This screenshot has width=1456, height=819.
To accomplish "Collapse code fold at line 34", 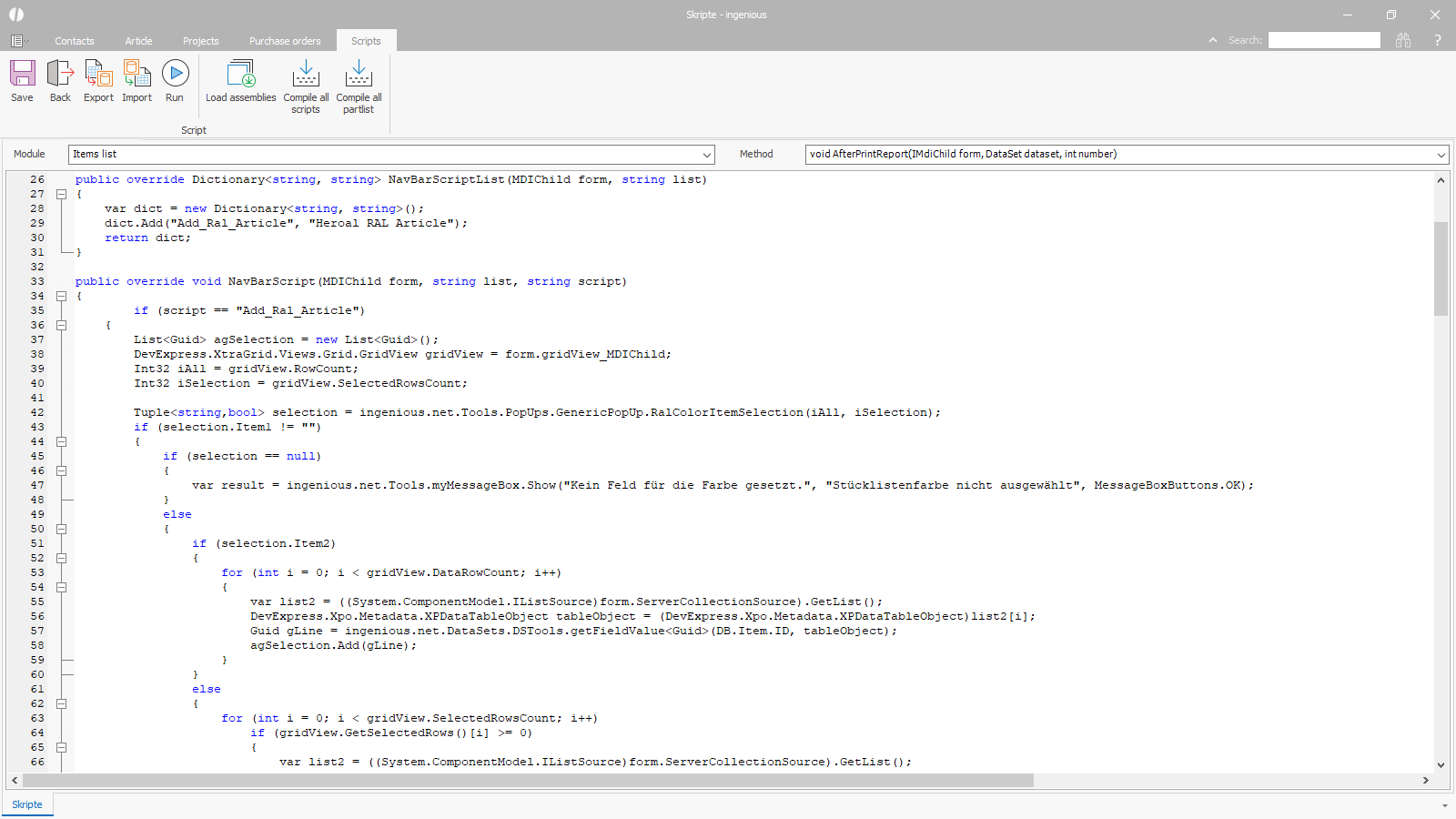I will [x=62, y=296].
